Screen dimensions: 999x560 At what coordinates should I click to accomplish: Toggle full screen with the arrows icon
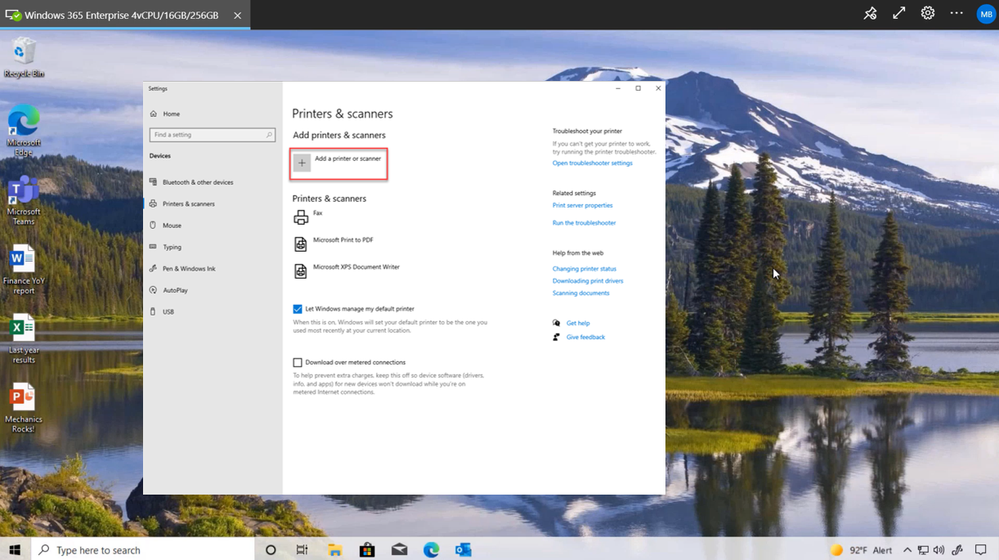click(x=899, y=13)
